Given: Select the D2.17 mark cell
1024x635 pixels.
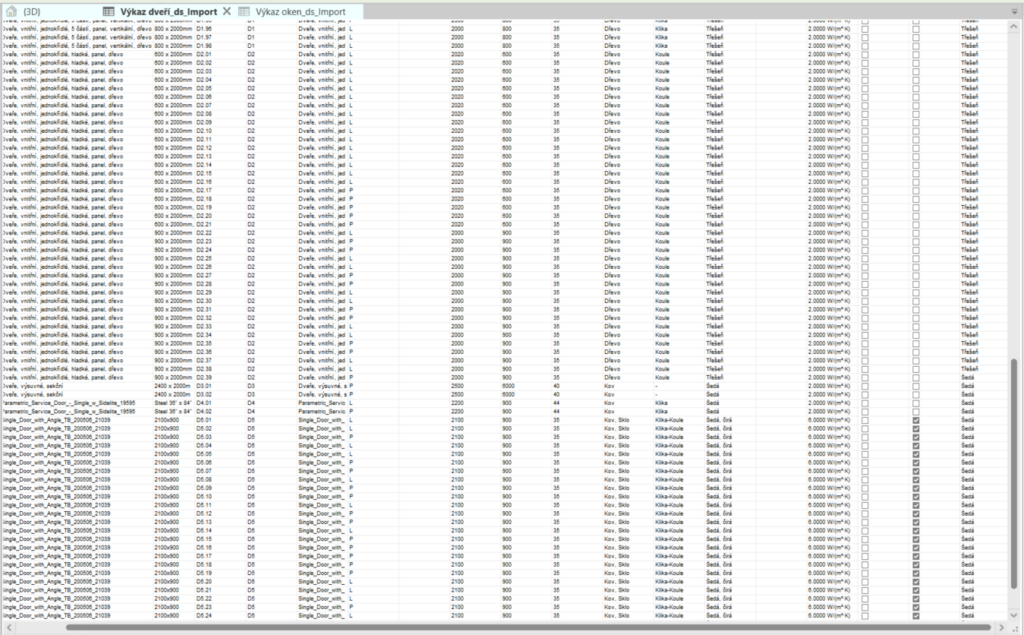Looking at the screenshot, I should [x=204, y=190].
